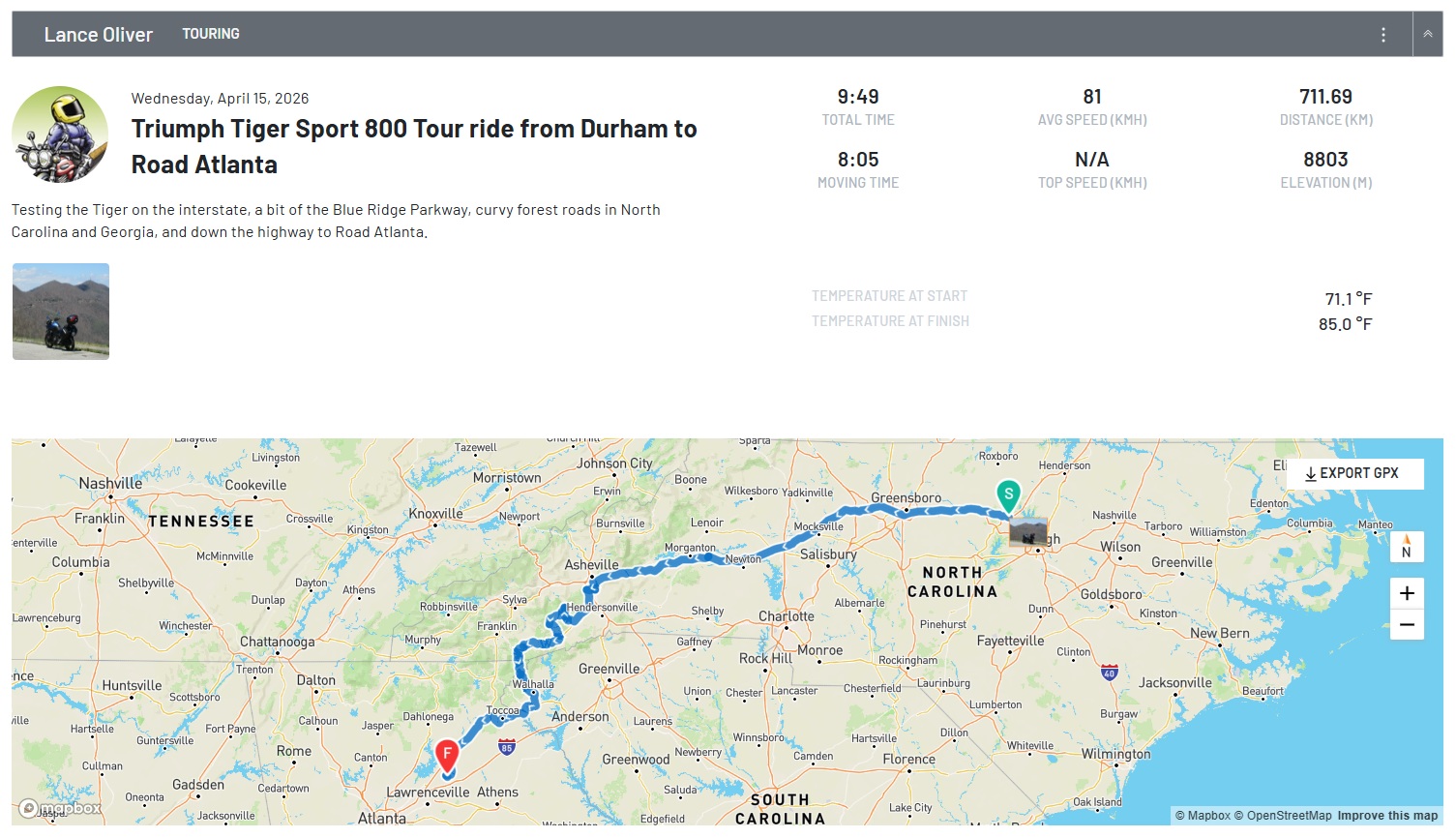
Task: Switch to the TOURING tab
Action: click(210, 33)
